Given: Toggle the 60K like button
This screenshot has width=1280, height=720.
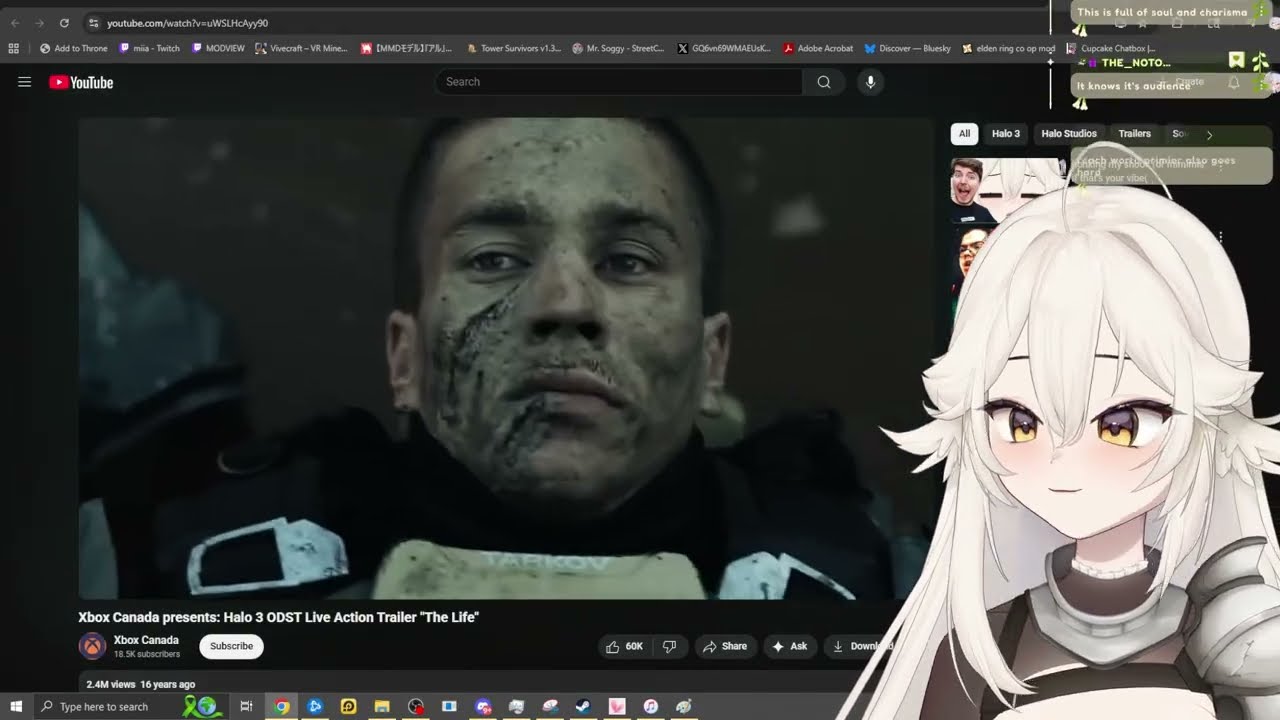Looking at the screenshot, I should 625,646.
